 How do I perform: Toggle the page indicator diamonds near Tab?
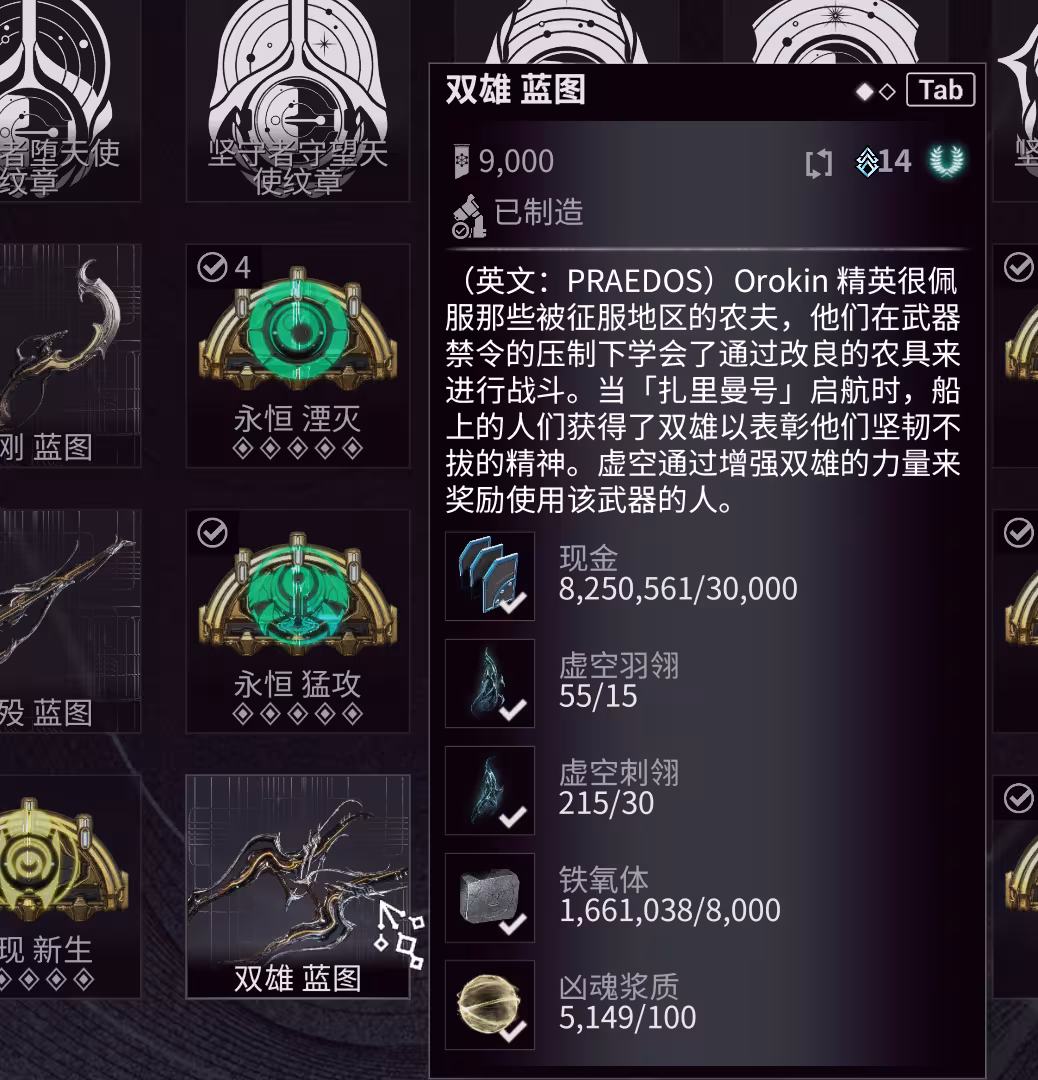[875, 91]
